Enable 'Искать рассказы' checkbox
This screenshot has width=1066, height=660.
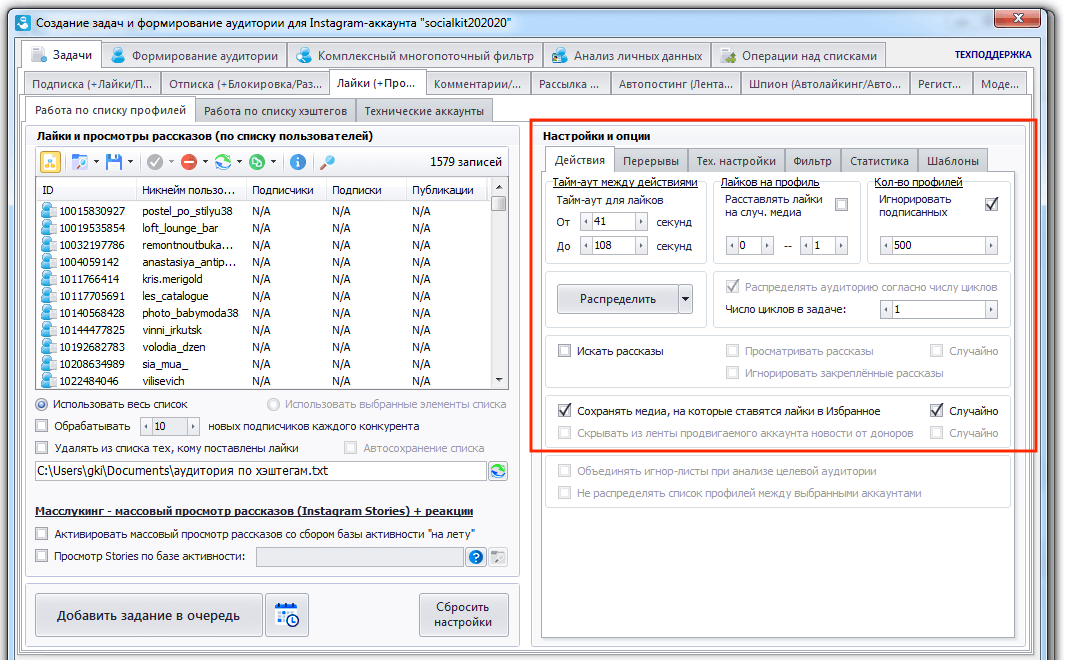(x=564, y=351)
